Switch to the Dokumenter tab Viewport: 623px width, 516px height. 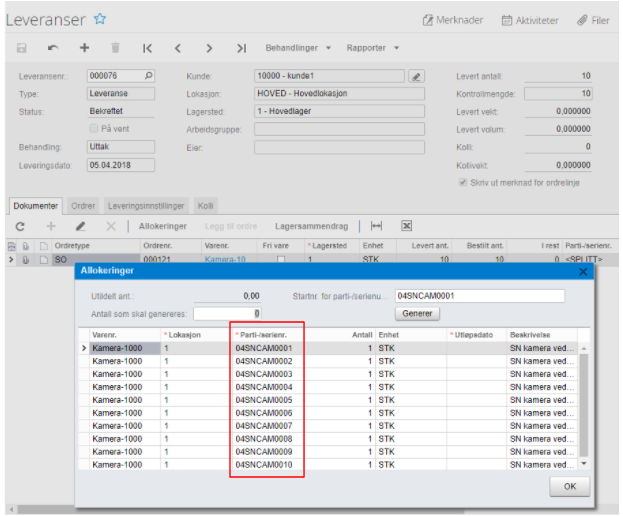click(35, 206)
